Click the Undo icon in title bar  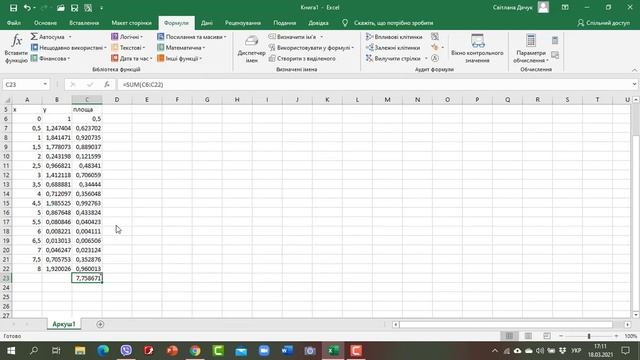point(27,7)
